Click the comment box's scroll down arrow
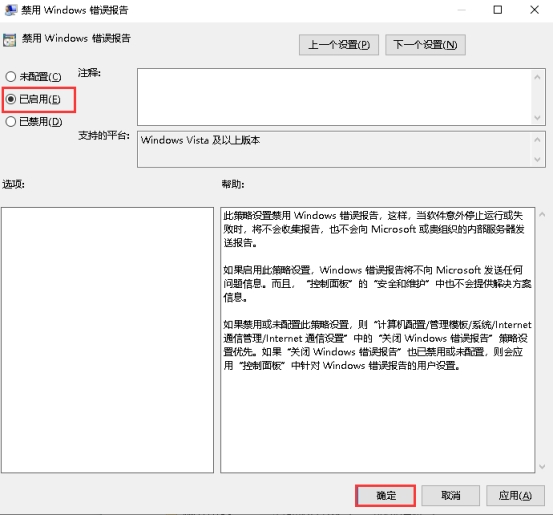The height and width of the screenshot is (515, 554). 537,118
